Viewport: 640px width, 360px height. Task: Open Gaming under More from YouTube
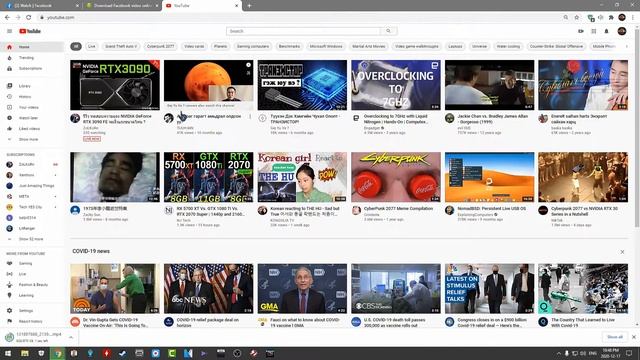tap(32, 264)
